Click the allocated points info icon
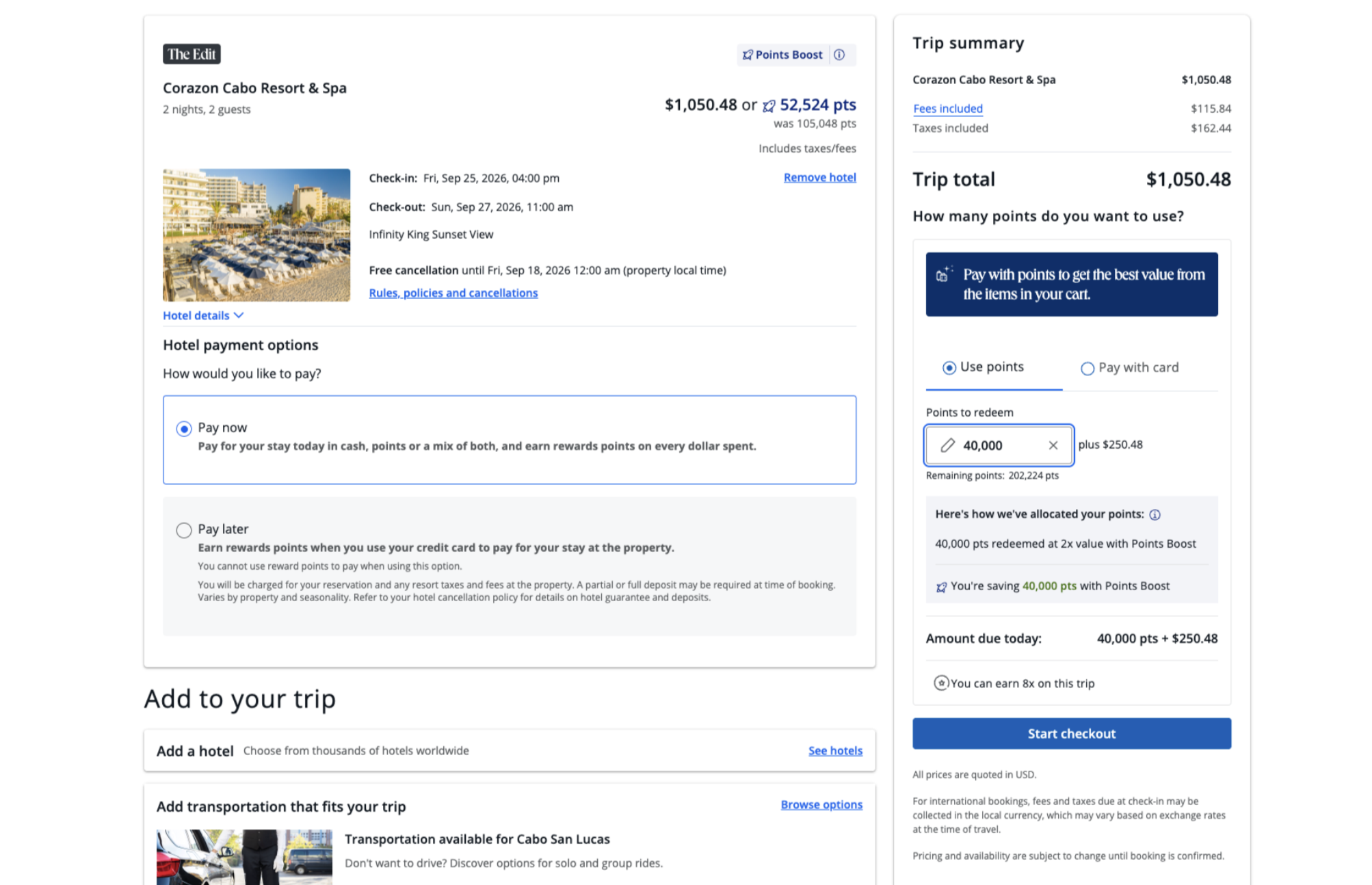The height and width of the screenshot is (885, 1372). click(1155, 514)
